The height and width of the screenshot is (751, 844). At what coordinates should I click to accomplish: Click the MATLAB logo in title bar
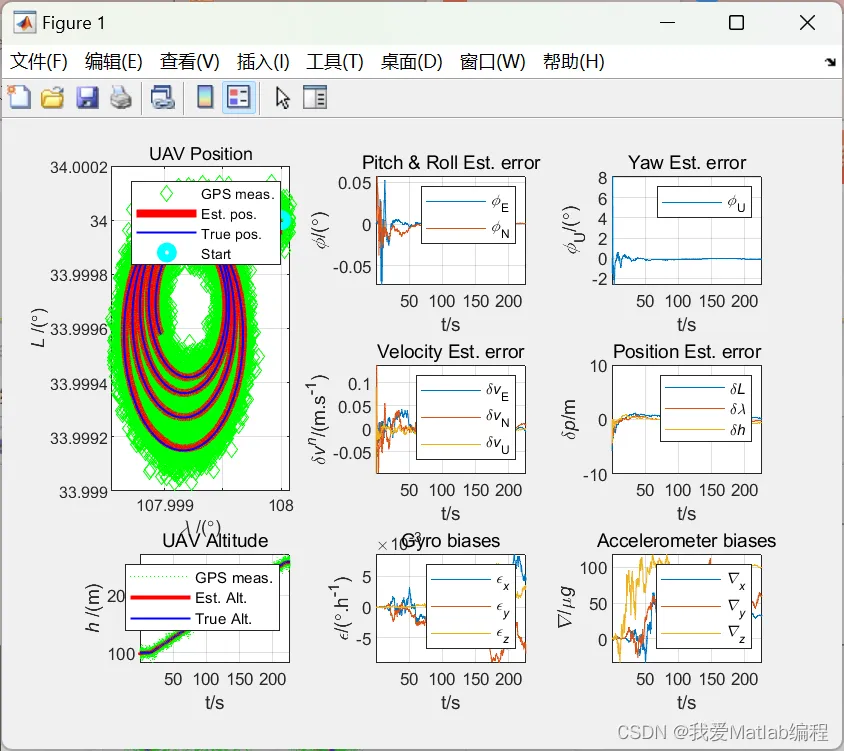24,23
